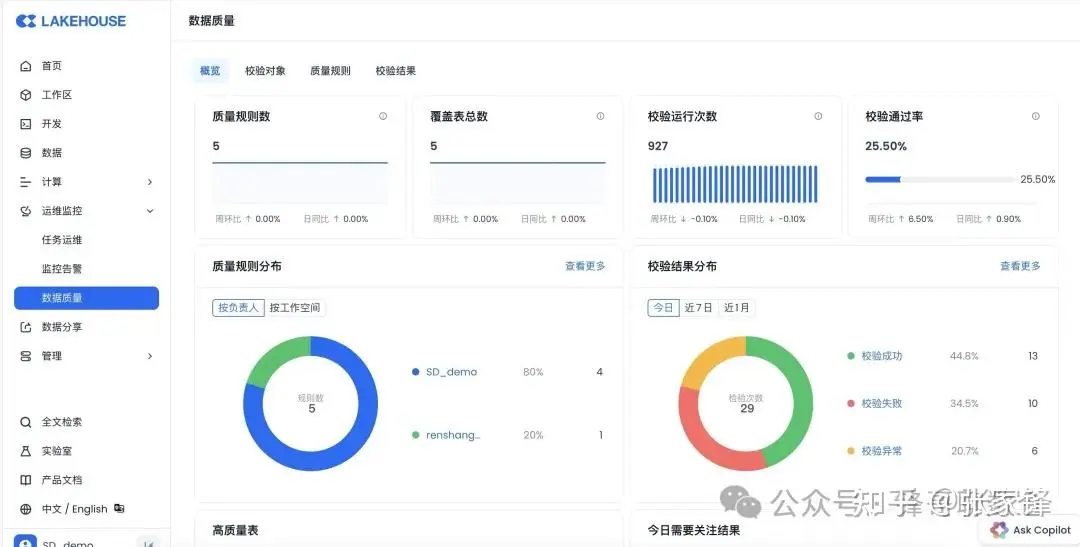Viewport: 1080px width, 547px height.
Task: Click the SD_demo user avatar
Action: 26,541
